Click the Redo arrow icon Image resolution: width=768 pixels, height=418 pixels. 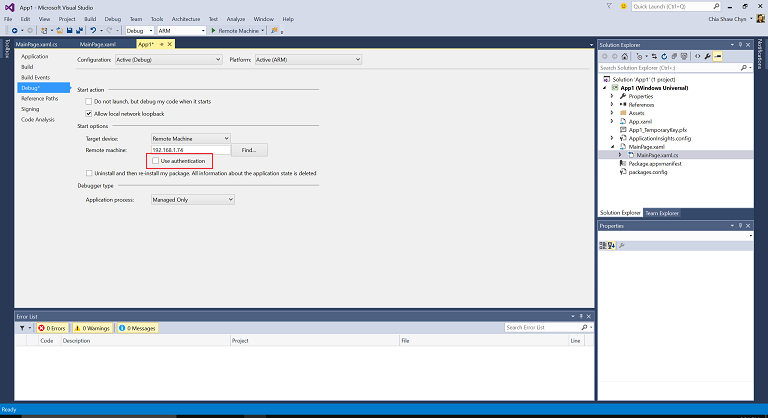(x=109, y=30)
